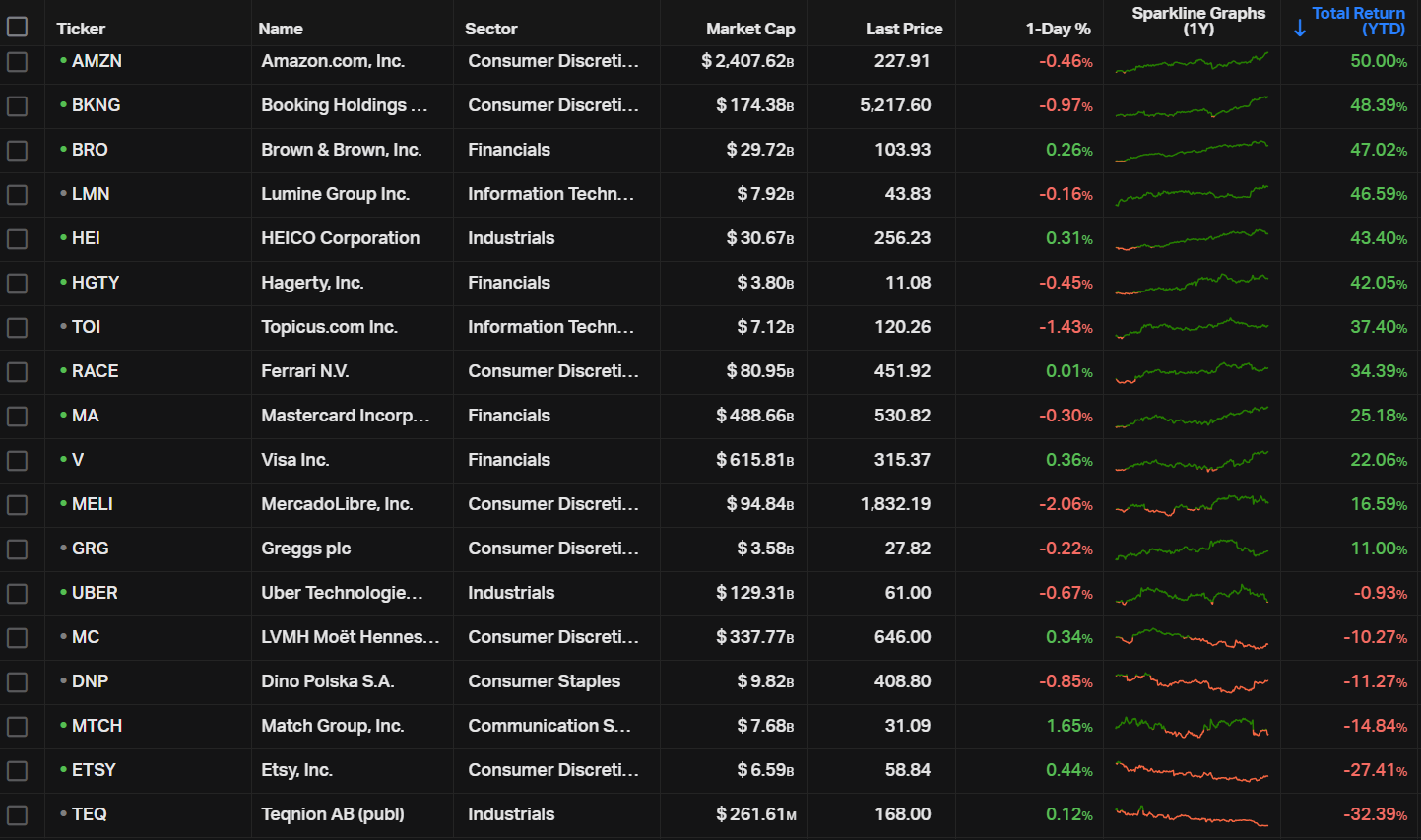This screenshot has width=1421, height=840.
Task: Click the total return -0.93%
Action: coord(1380,593)
